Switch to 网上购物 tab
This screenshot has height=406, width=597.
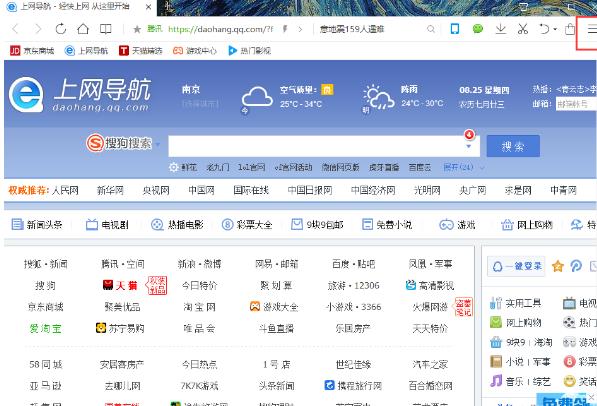[527, 225]
